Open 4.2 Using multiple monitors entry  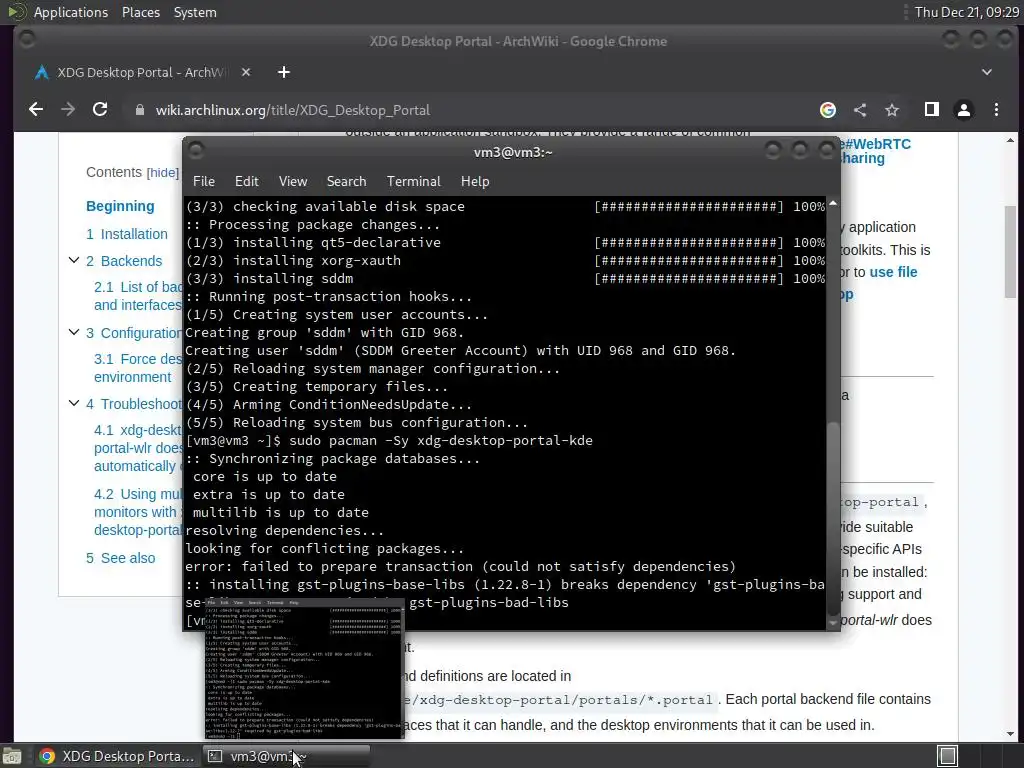pyautogui.click(x=138, y=512)
